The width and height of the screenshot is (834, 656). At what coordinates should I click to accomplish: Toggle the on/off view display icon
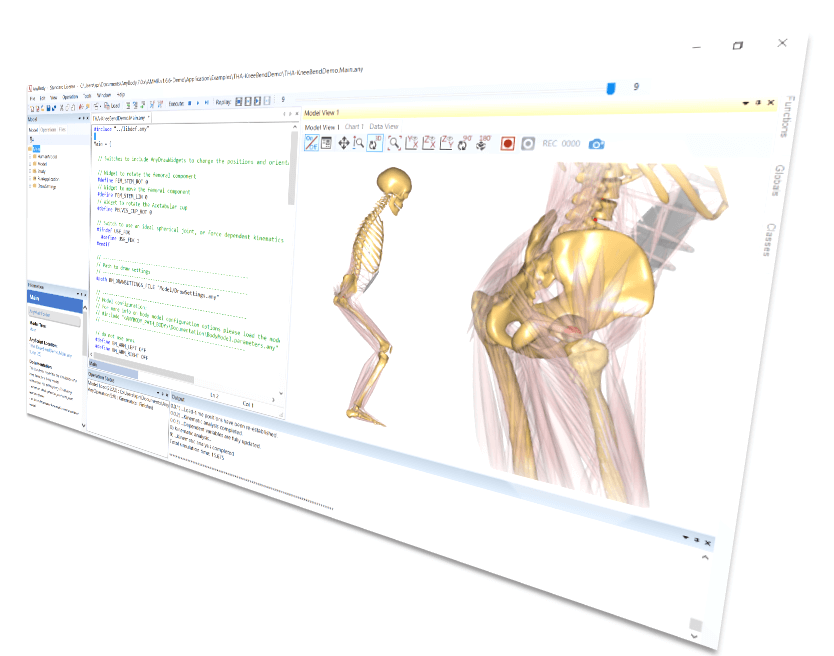coord(311,141)
